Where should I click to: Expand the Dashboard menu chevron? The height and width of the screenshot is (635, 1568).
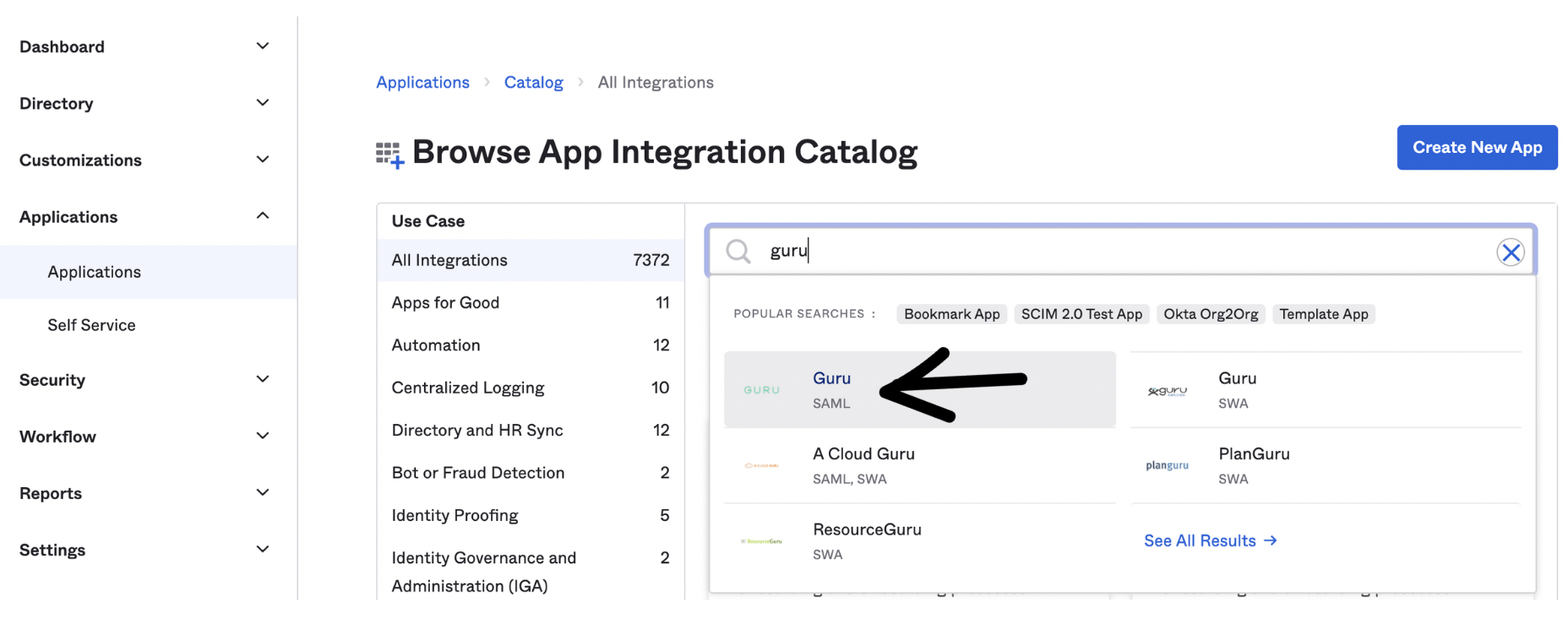click(x=263, y=46)
